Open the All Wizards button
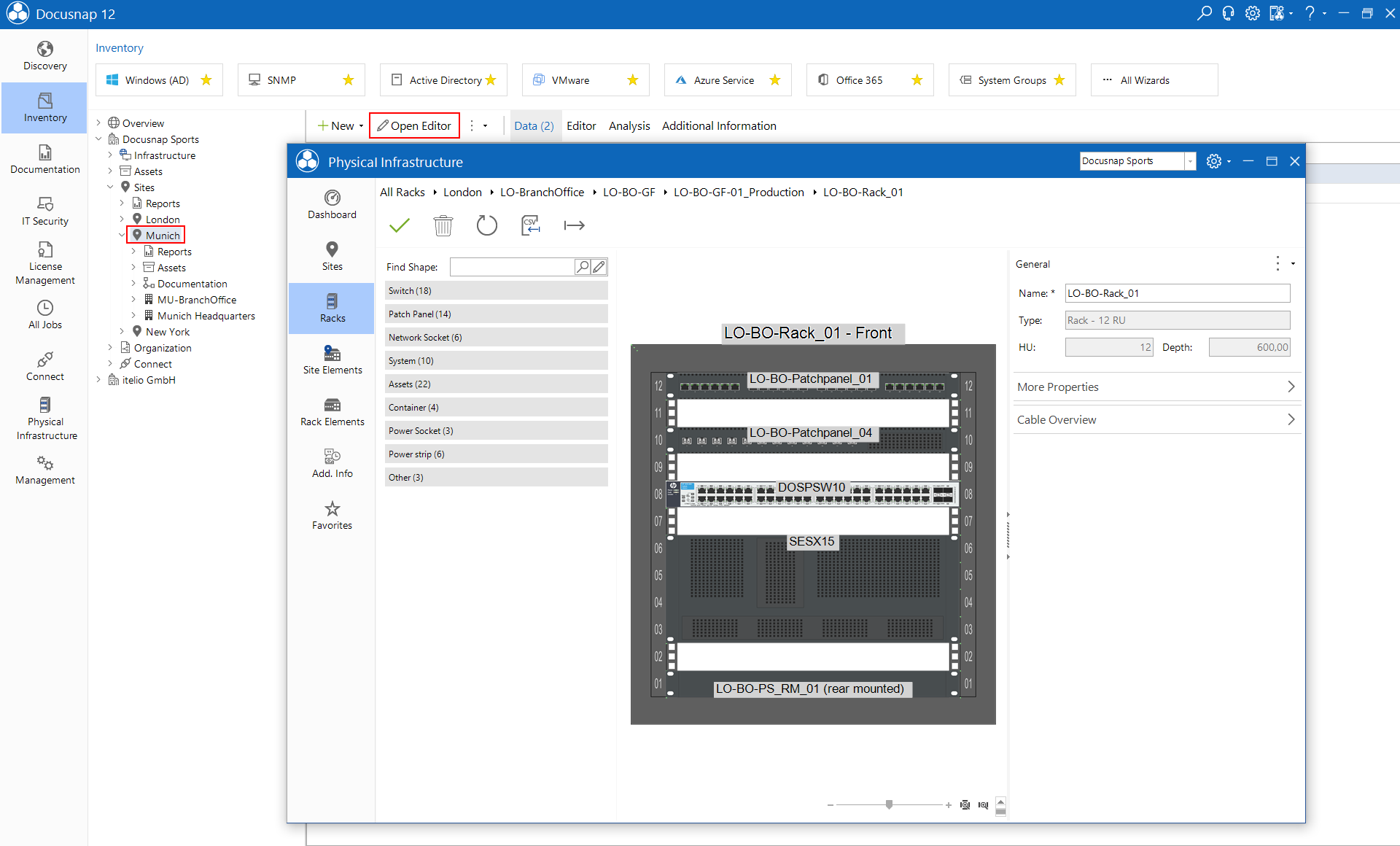Image resolution: width=1400 pixels, height=846 pixels. click(1154, 80)
